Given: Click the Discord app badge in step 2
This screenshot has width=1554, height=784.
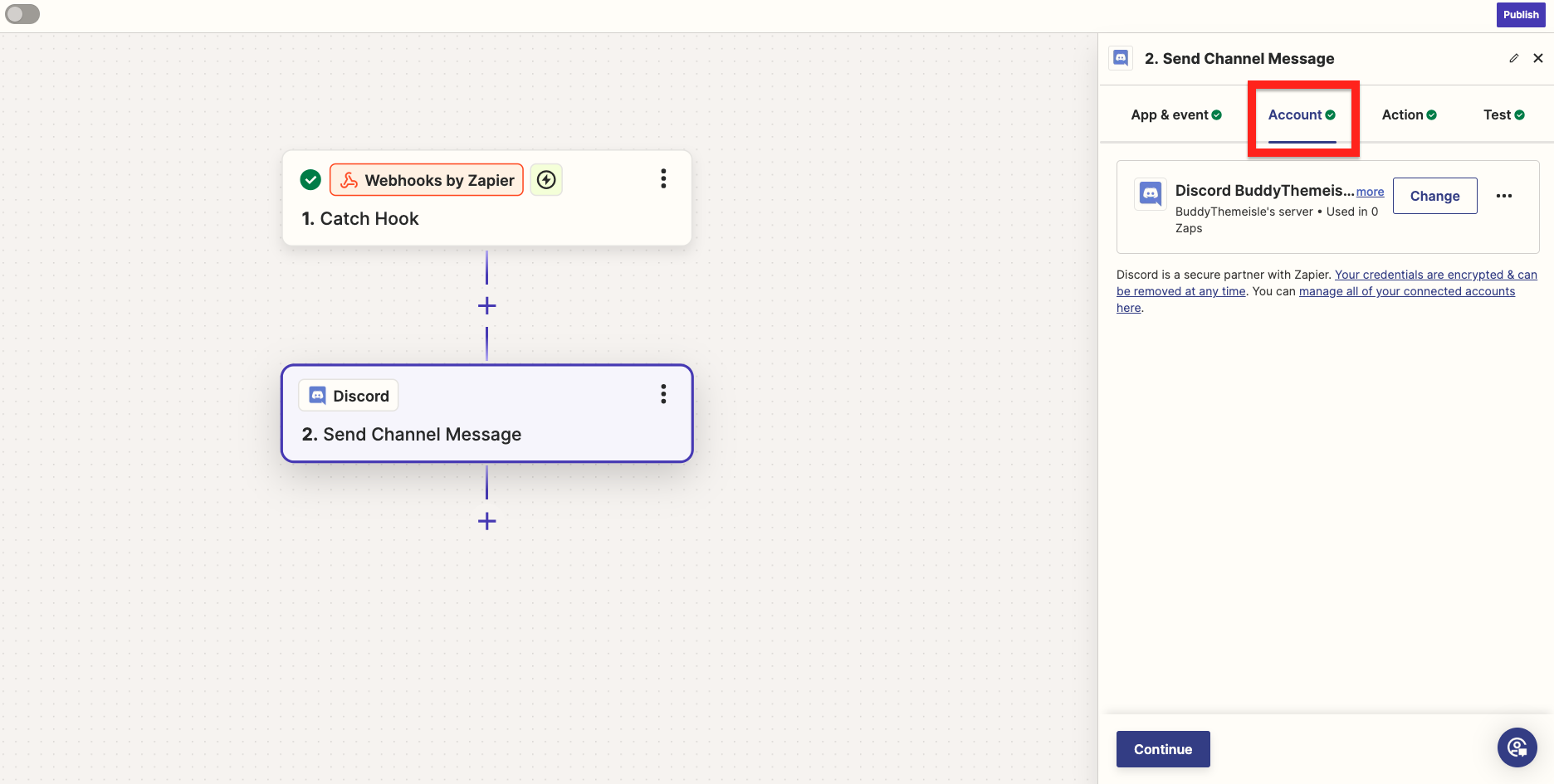Looking at the screenshot, I should click(x=349, y=396).
